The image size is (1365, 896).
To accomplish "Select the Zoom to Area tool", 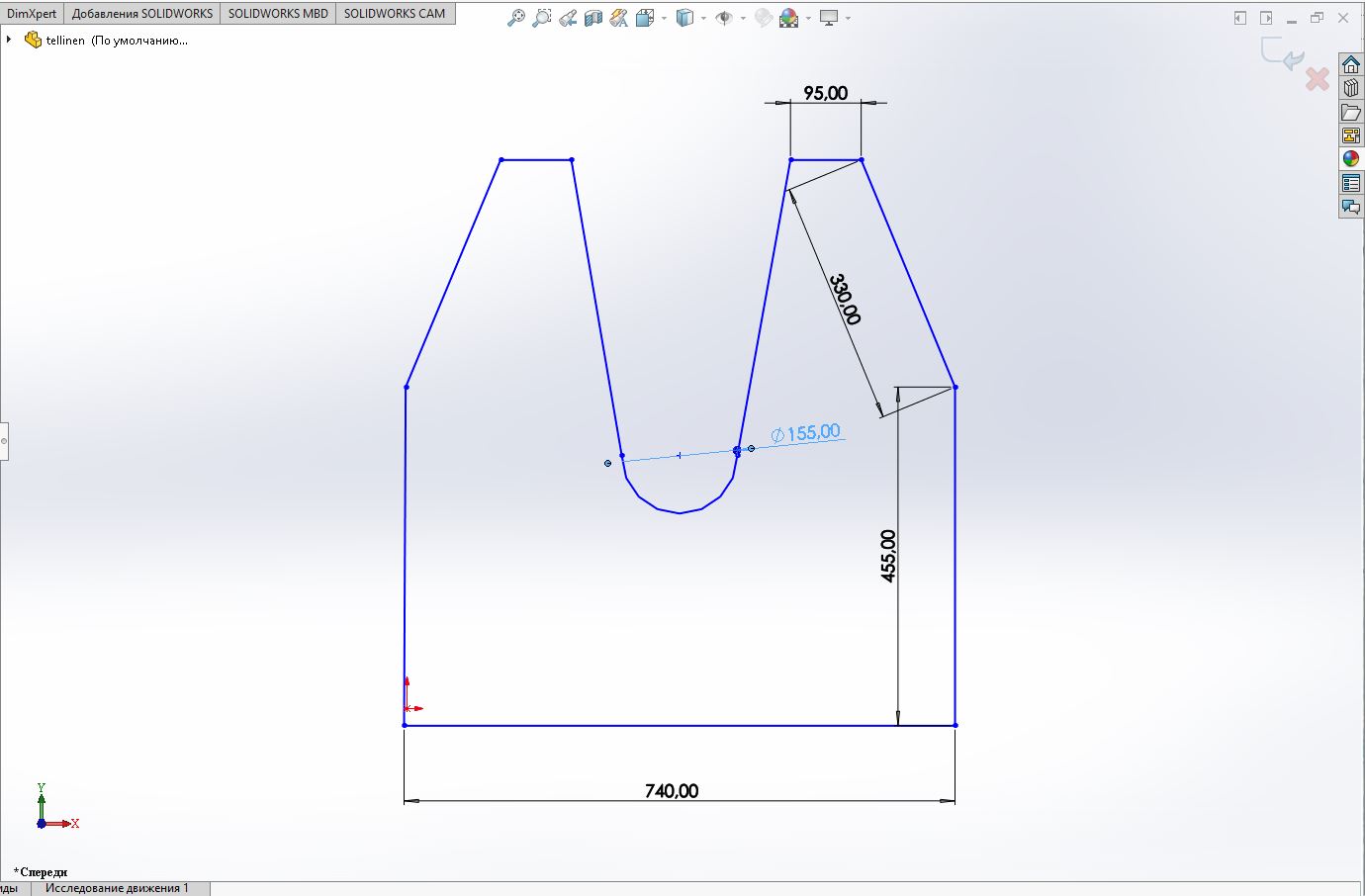I will pyautogui.click(x=541, y=18).
